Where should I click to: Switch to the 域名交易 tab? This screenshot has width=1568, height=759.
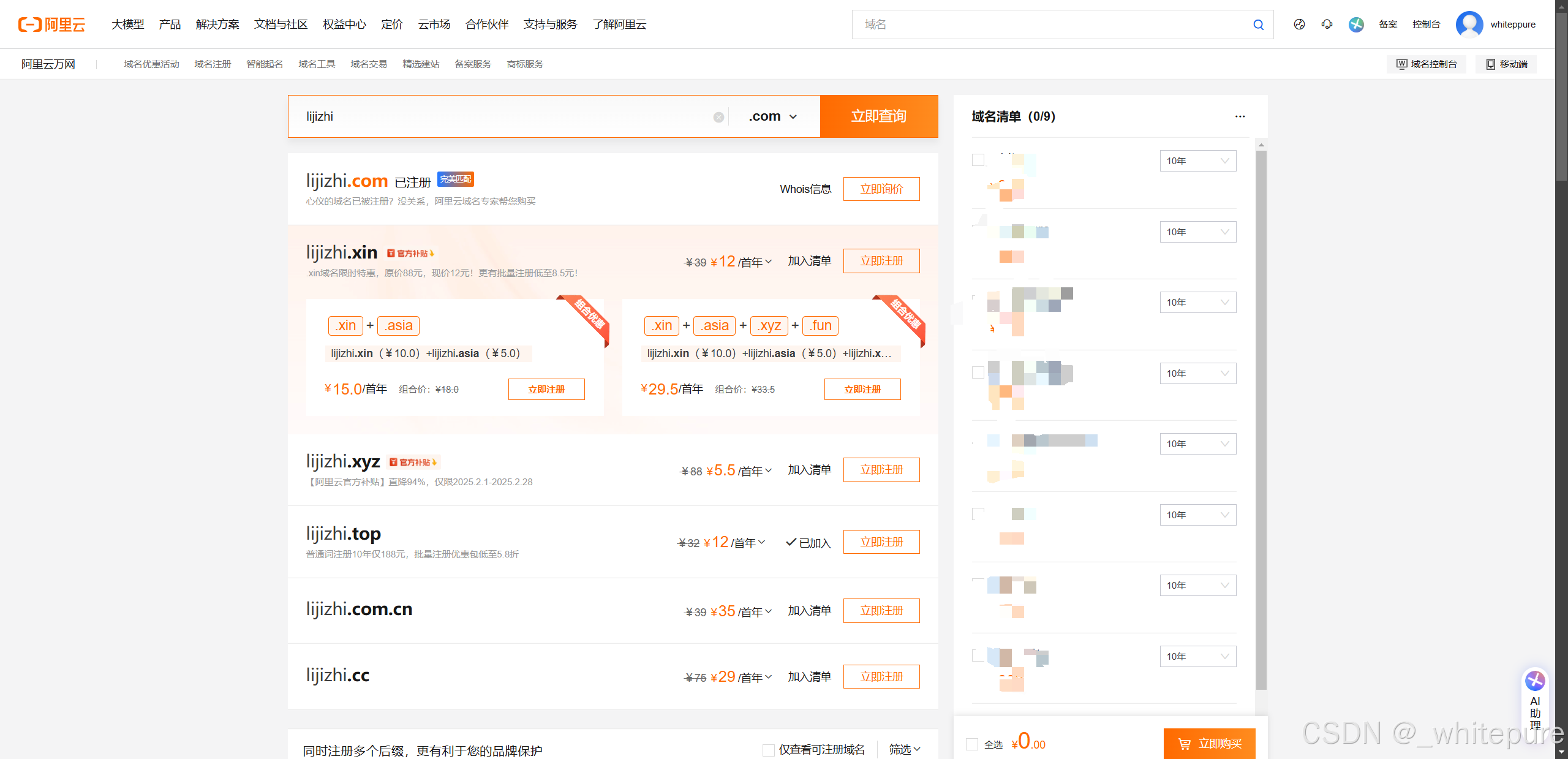coord(368,64)
